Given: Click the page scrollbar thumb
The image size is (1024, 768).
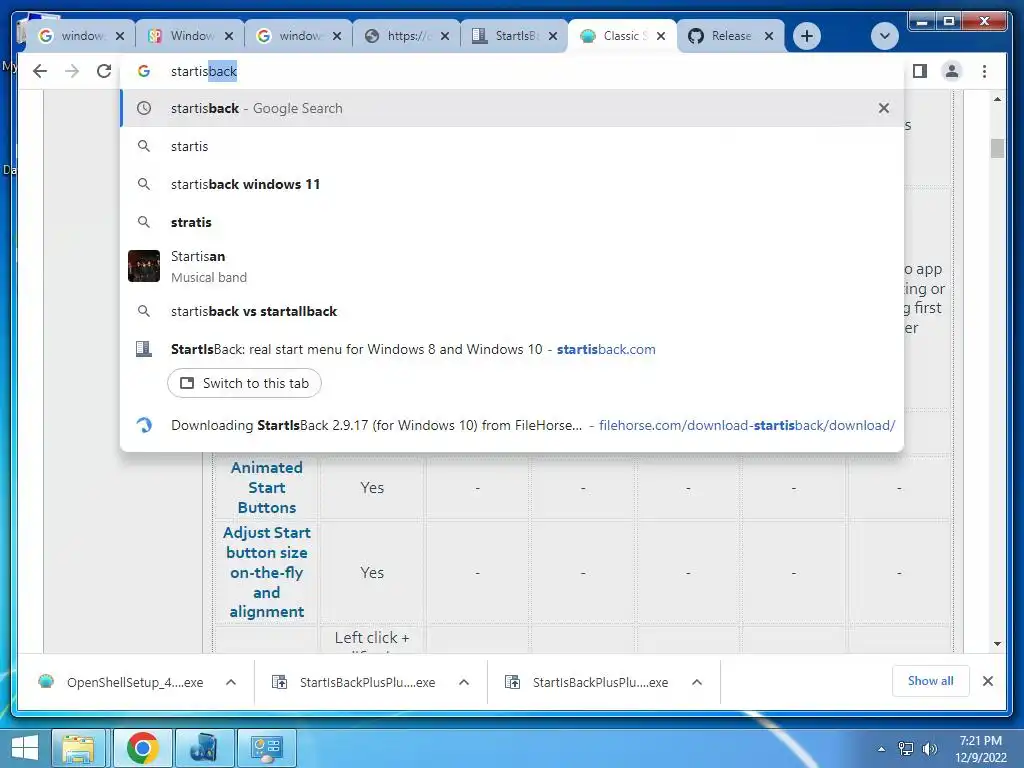Looking at the screenshot, I should (997, 148).
